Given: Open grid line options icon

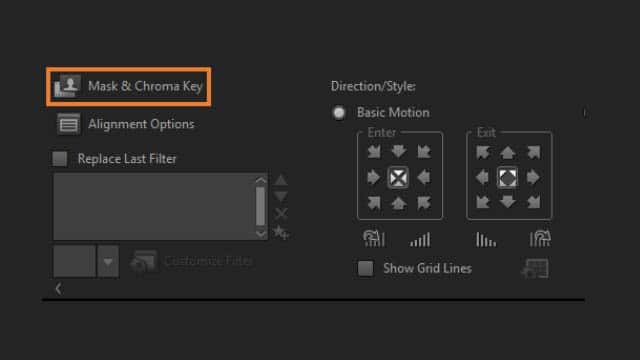Looking at the screenshot, I should tap(536, 269).
